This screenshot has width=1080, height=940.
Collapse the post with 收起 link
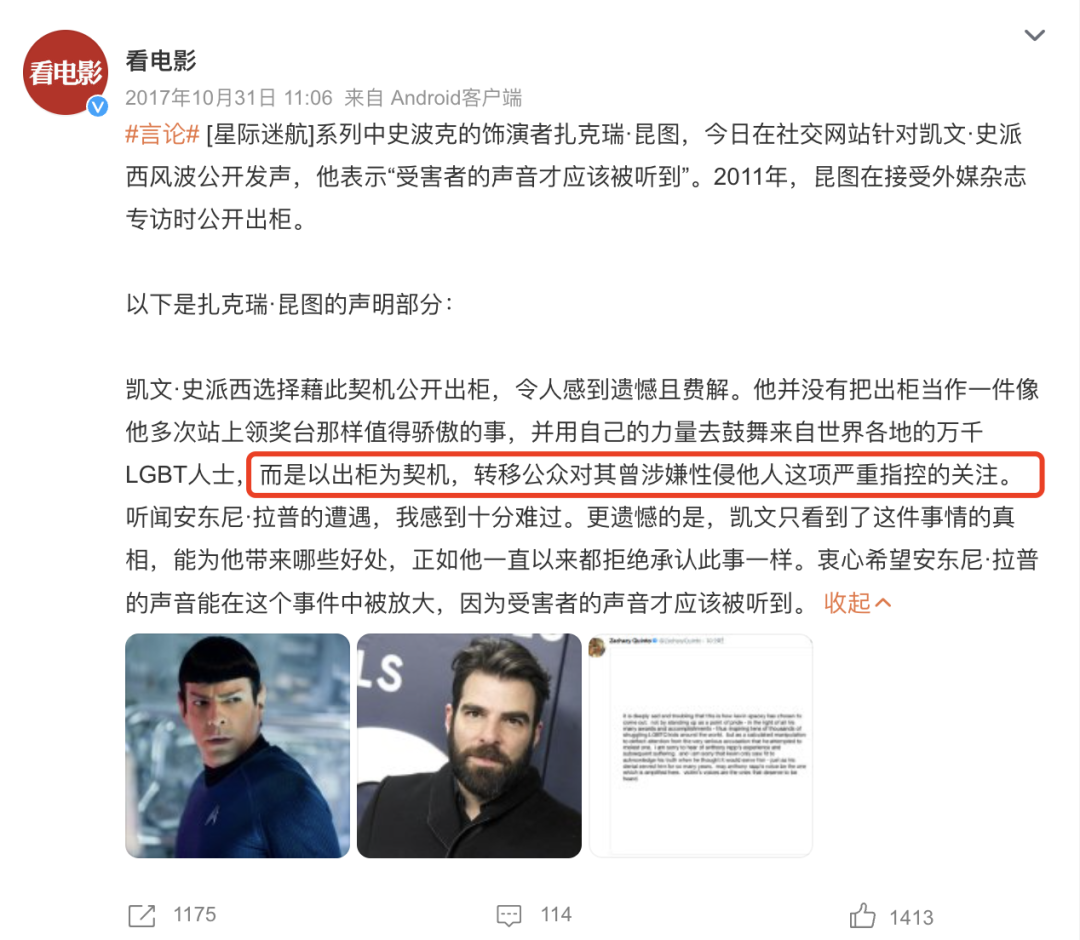tap(847, 603)
